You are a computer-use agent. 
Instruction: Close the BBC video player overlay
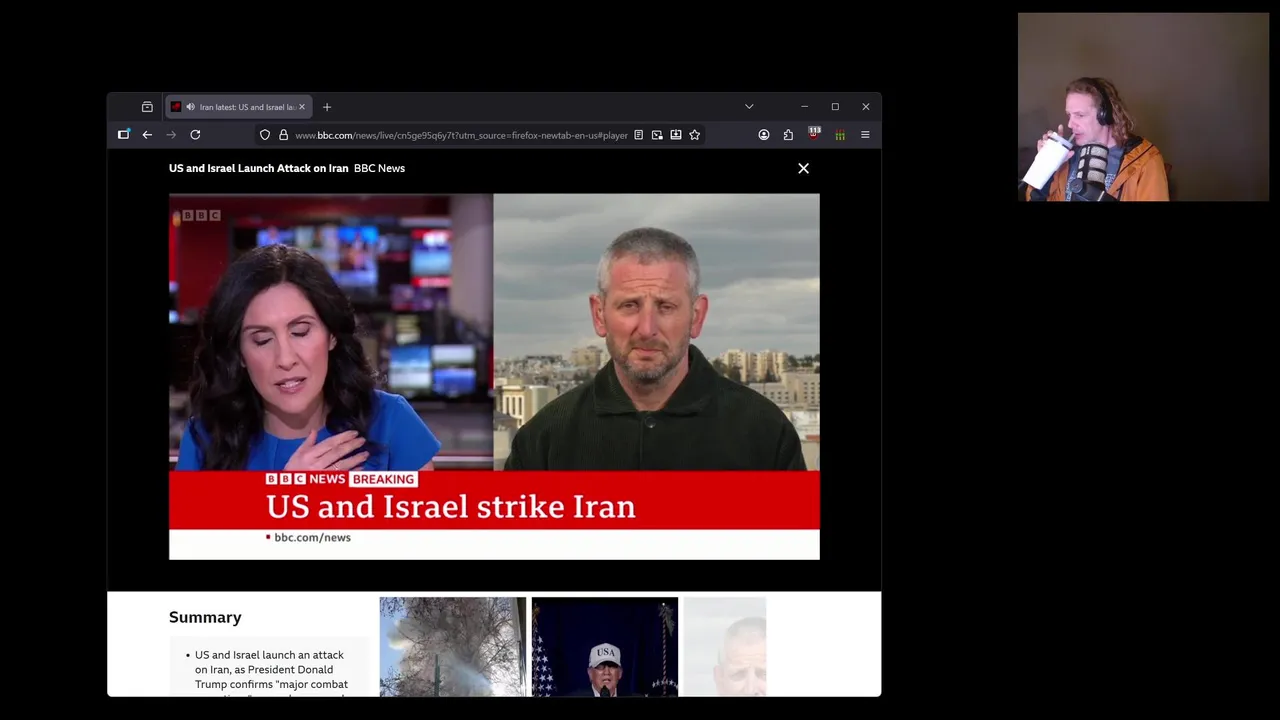tap(803, 168)
